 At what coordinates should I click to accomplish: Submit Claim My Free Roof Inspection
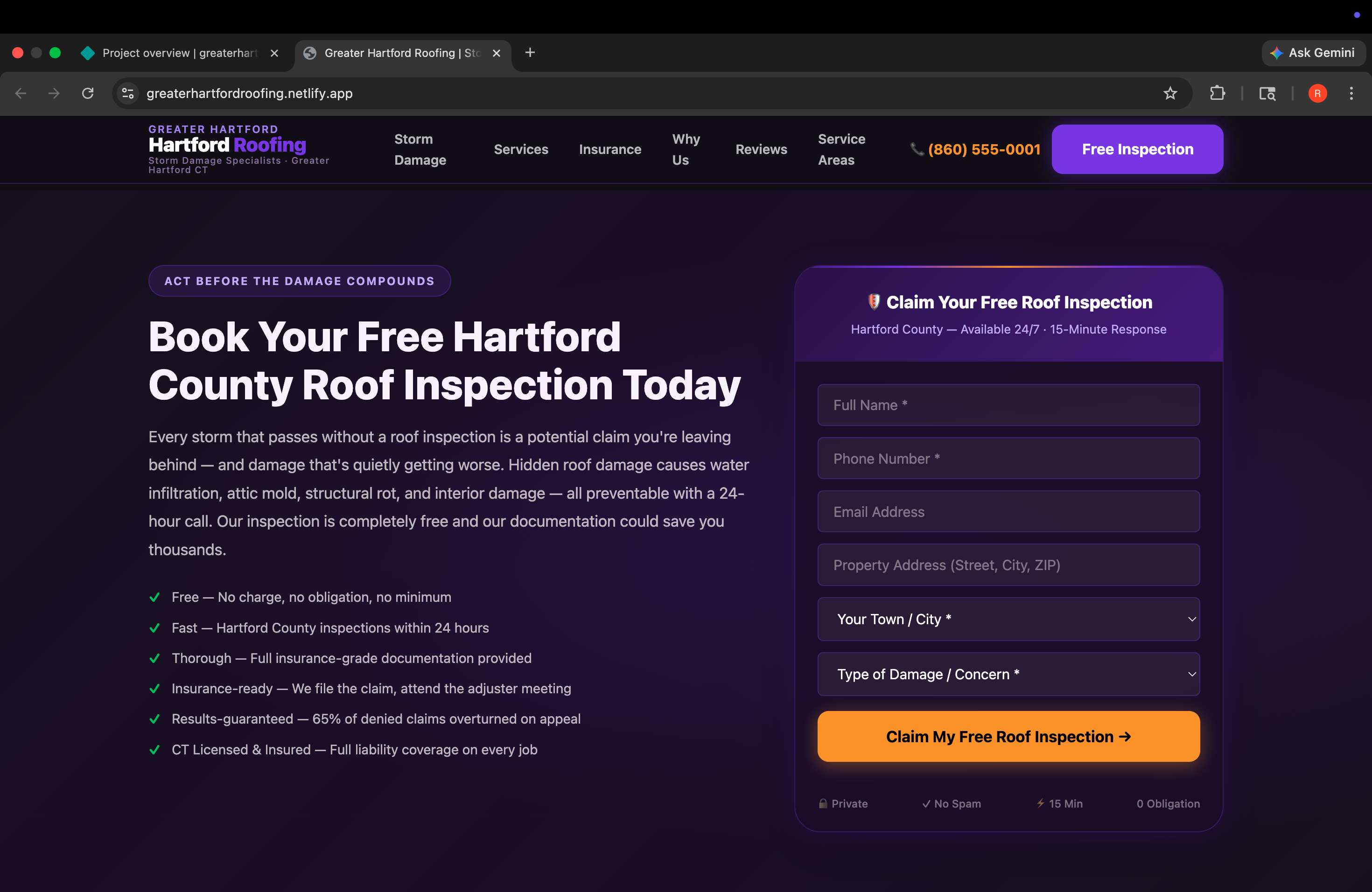coord(1008,737)
